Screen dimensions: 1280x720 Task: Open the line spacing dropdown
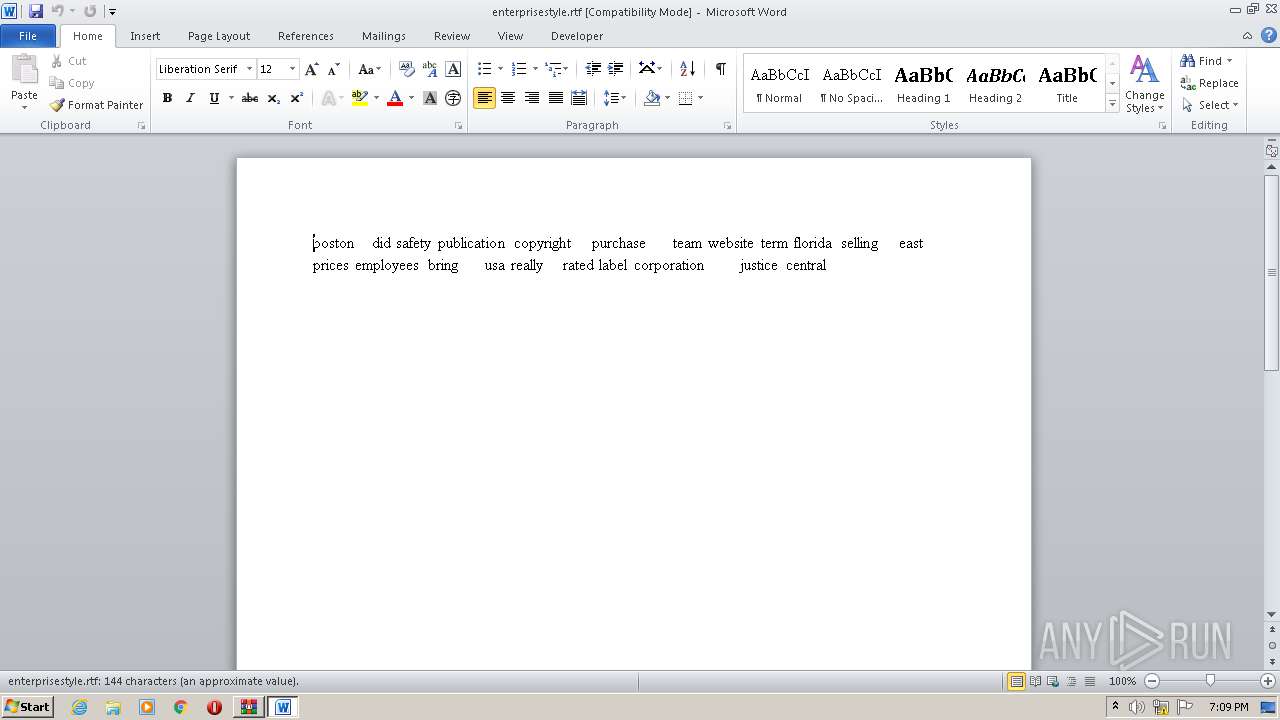point(615,98)
